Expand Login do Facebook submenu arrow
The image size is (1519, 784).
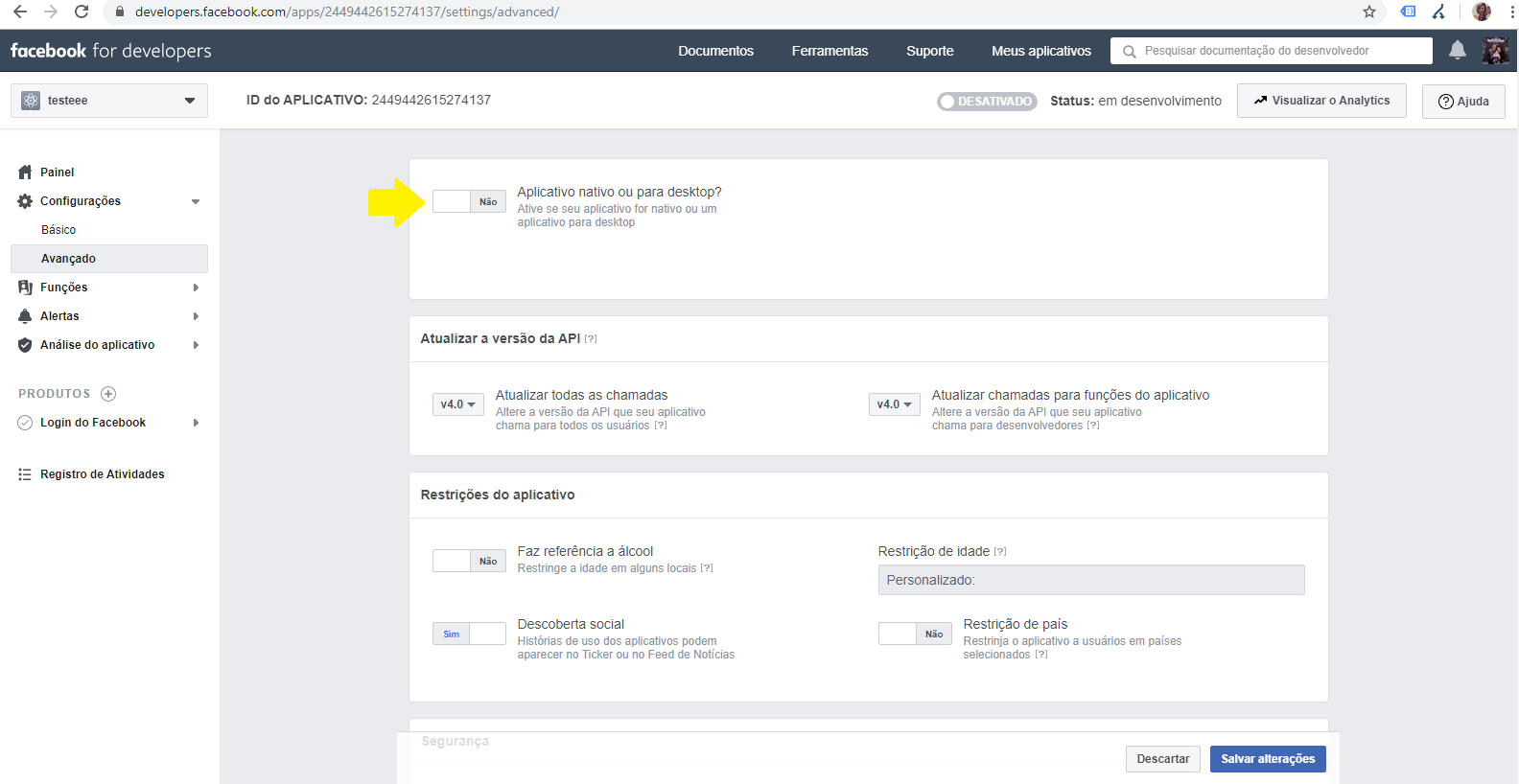click(196, 423)
